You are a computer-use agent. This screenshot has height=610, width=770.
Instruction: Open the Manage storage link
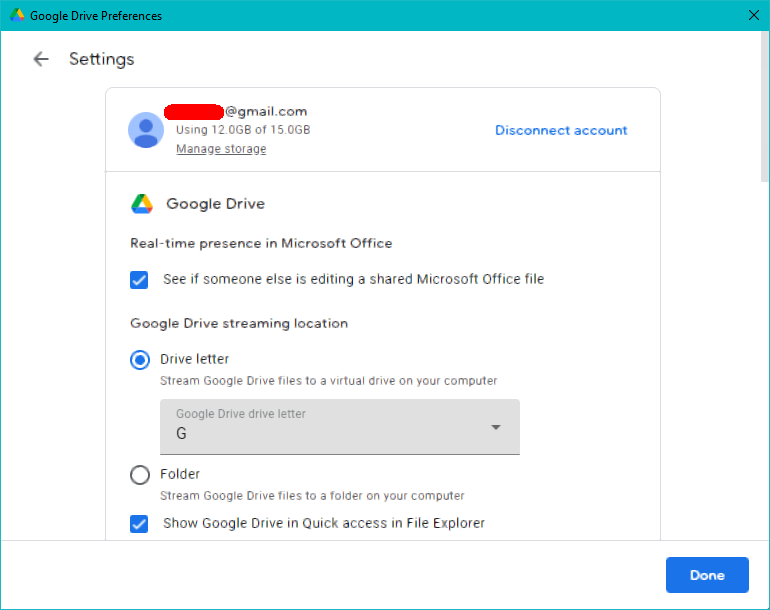221,148
